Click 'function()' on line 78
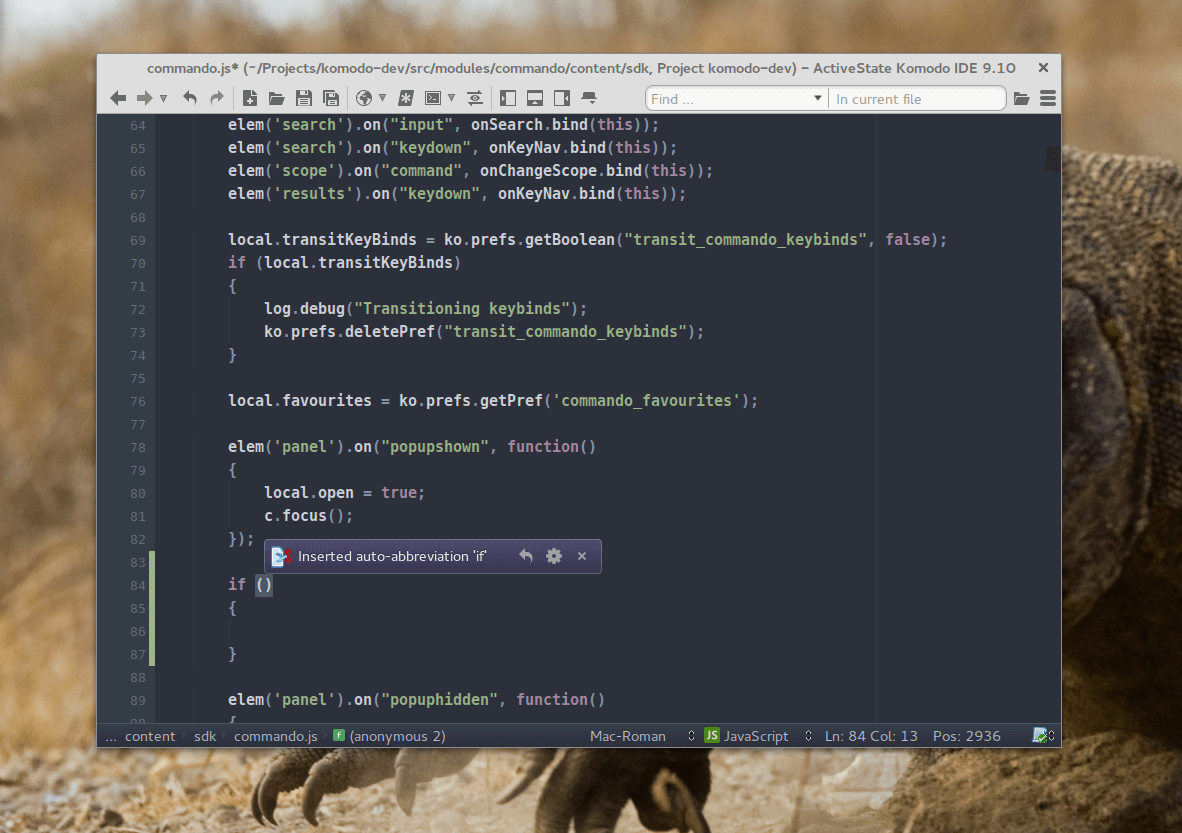This screenshot has height=833, width=1182. (552, 447)
